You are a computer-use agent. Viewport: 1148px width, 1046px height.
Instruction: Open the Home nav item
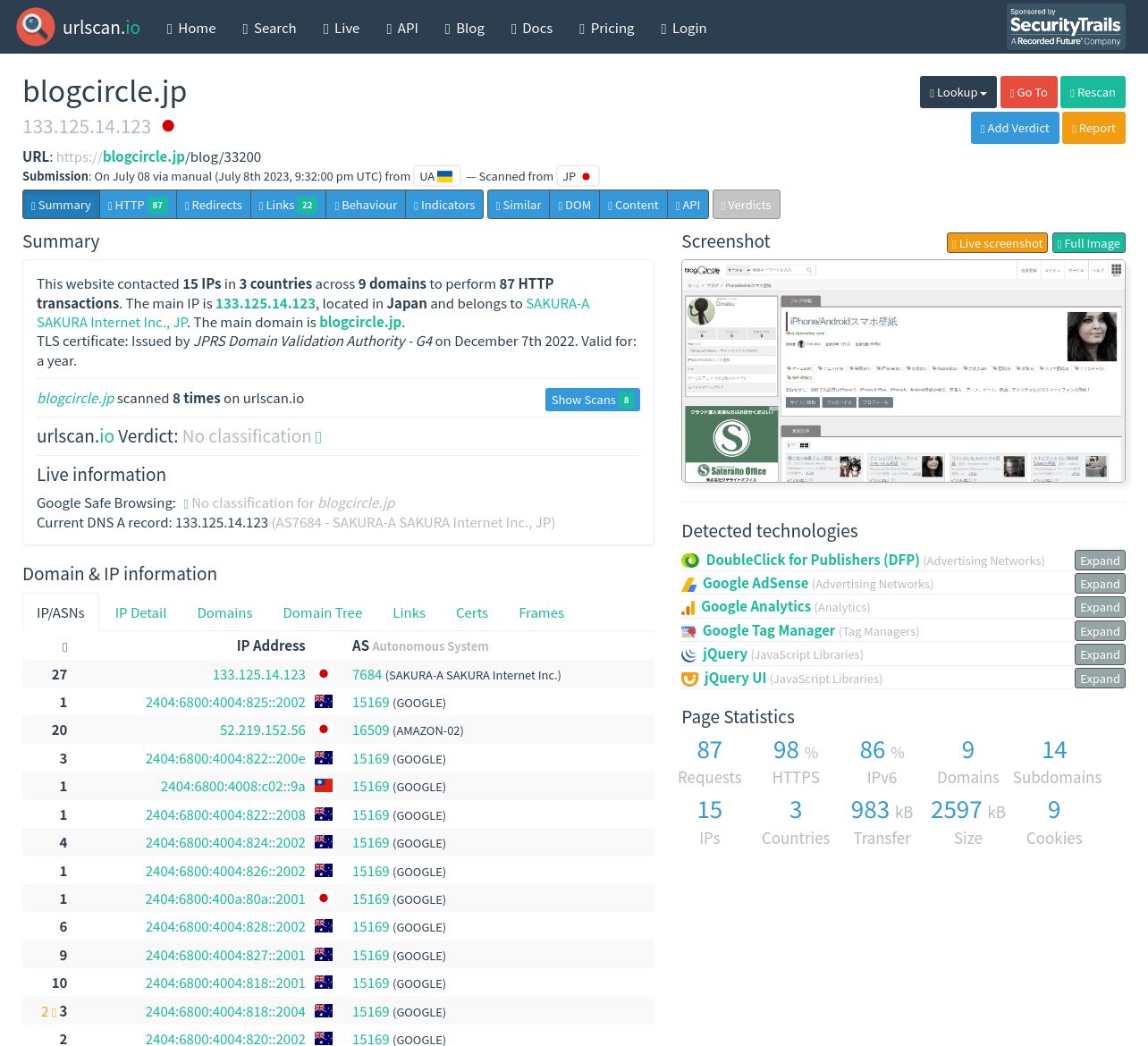click(191, 28)
